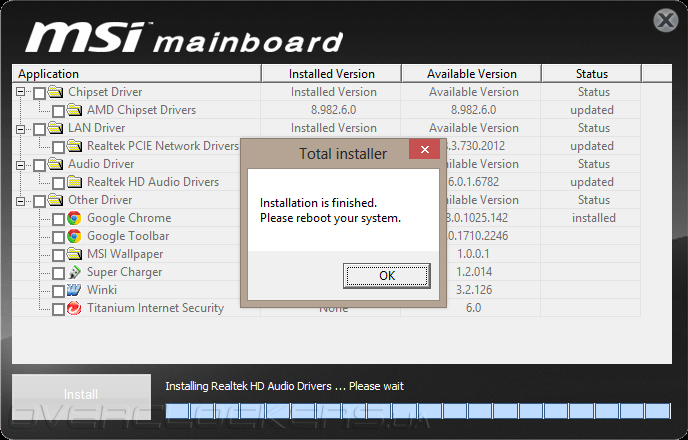Tick the MSI Wallpaper checkbox

coord(58,255)
